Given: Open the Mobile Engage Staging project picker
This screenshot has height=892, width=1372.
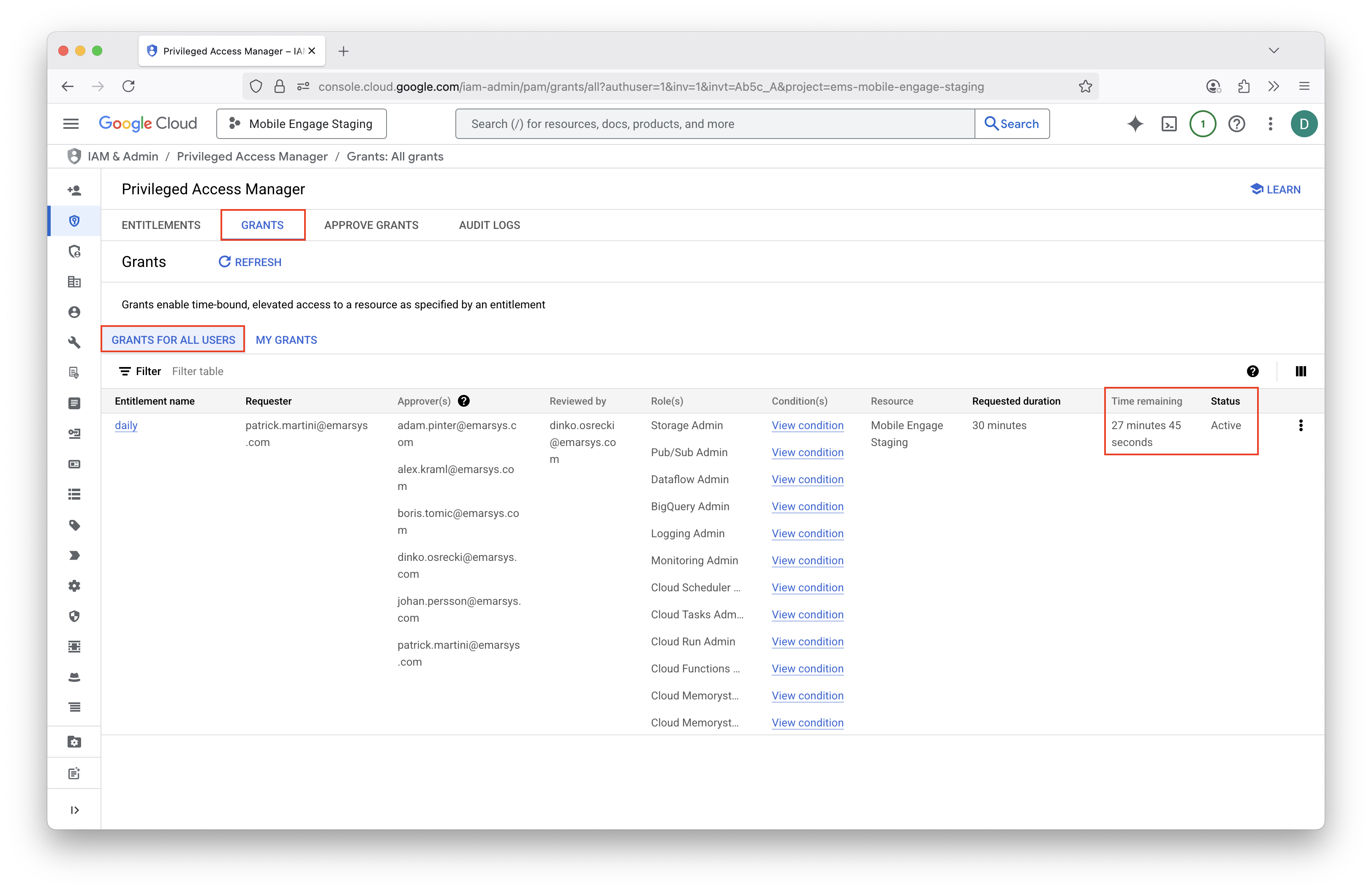Looking at the screenshot, I should (x=302, y=124).
